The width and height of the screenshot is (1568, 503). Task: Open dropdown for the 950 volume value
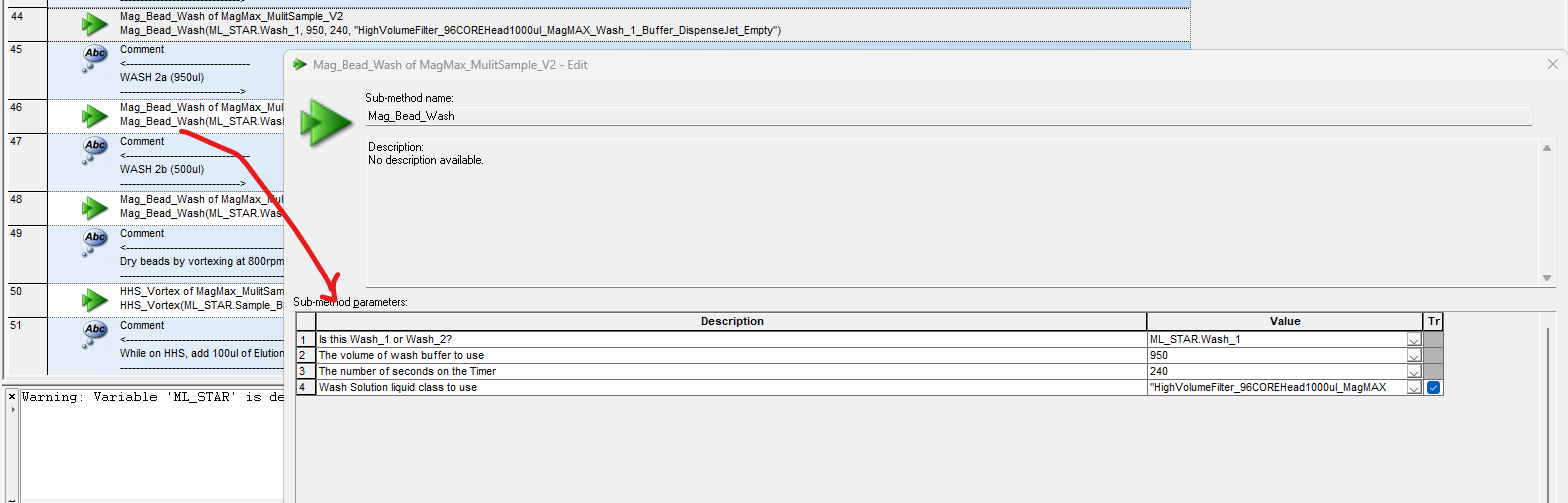[1414, 356]
